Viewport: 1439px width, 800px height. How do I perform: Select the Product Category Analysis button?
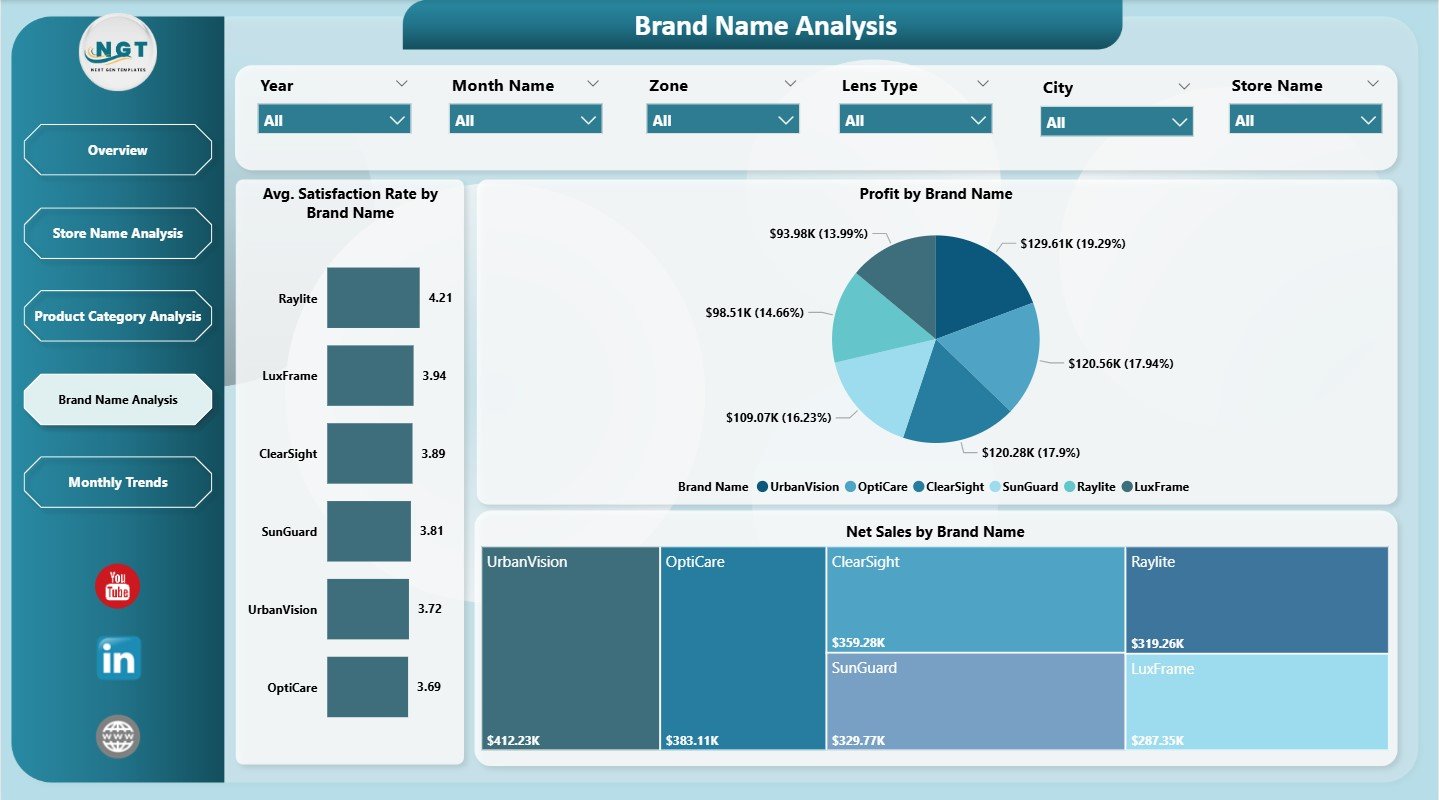(x=117, y=315)
